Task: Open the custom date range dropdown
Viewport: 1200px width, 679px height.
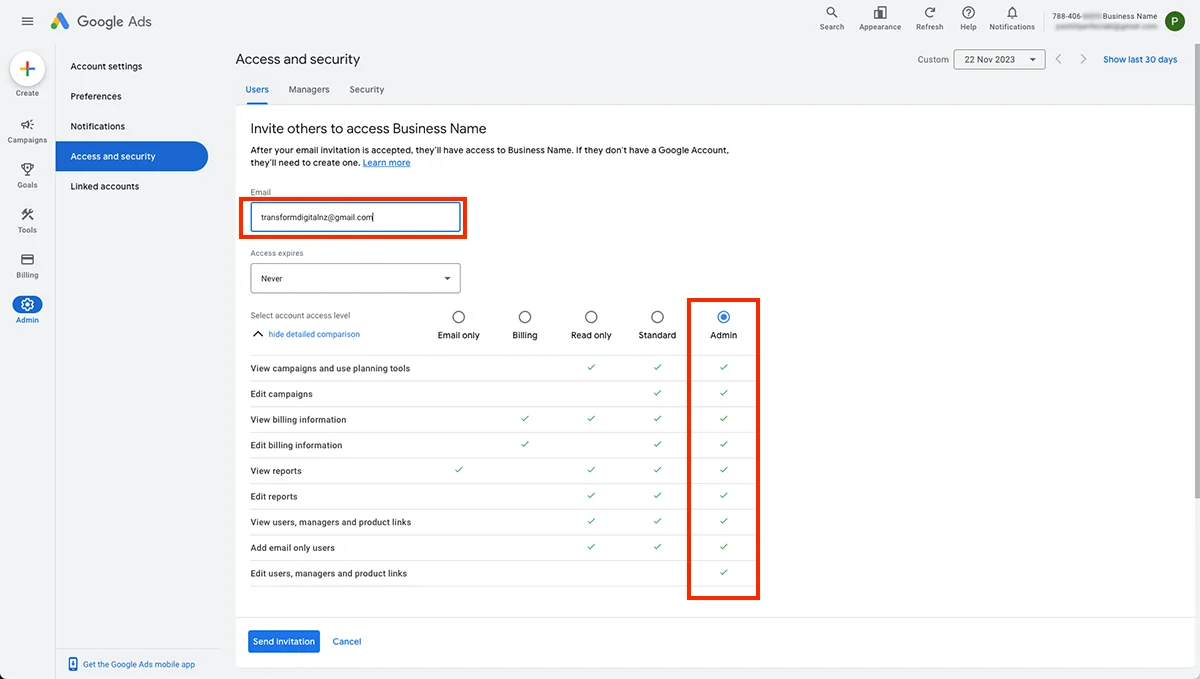Action: (999, 59)
